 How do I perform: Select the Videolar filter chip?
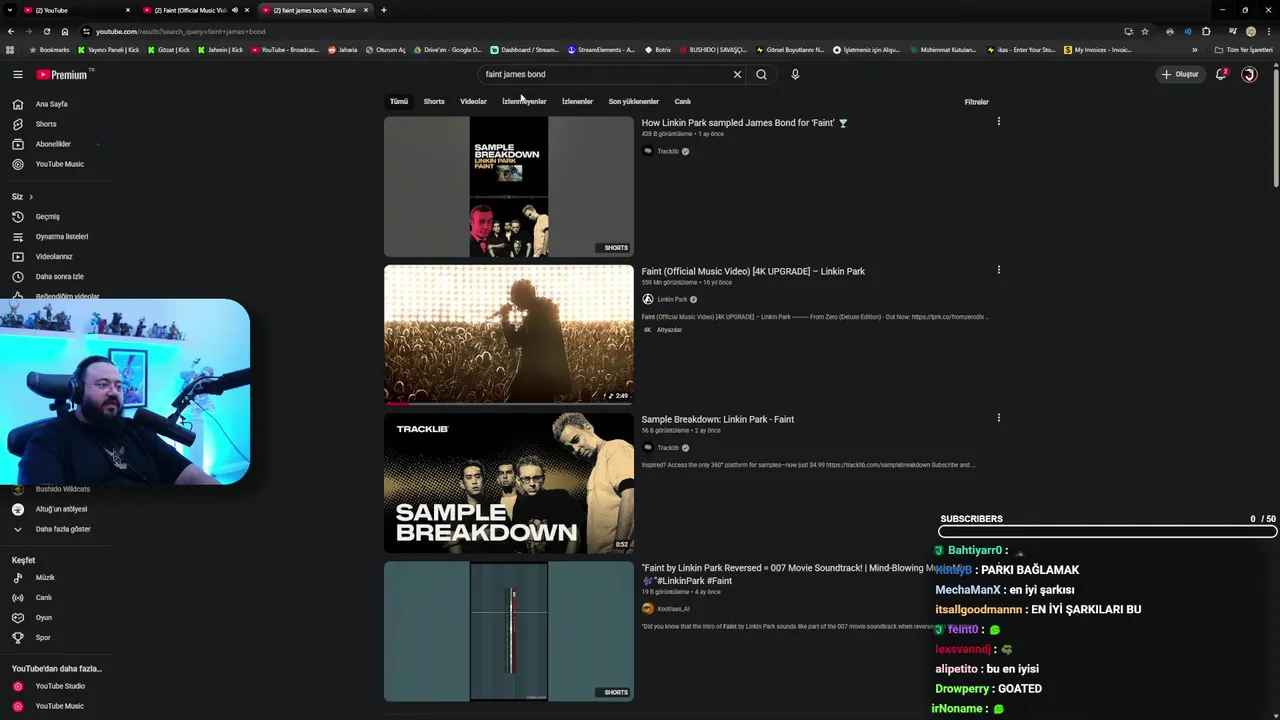click(473, 101)
